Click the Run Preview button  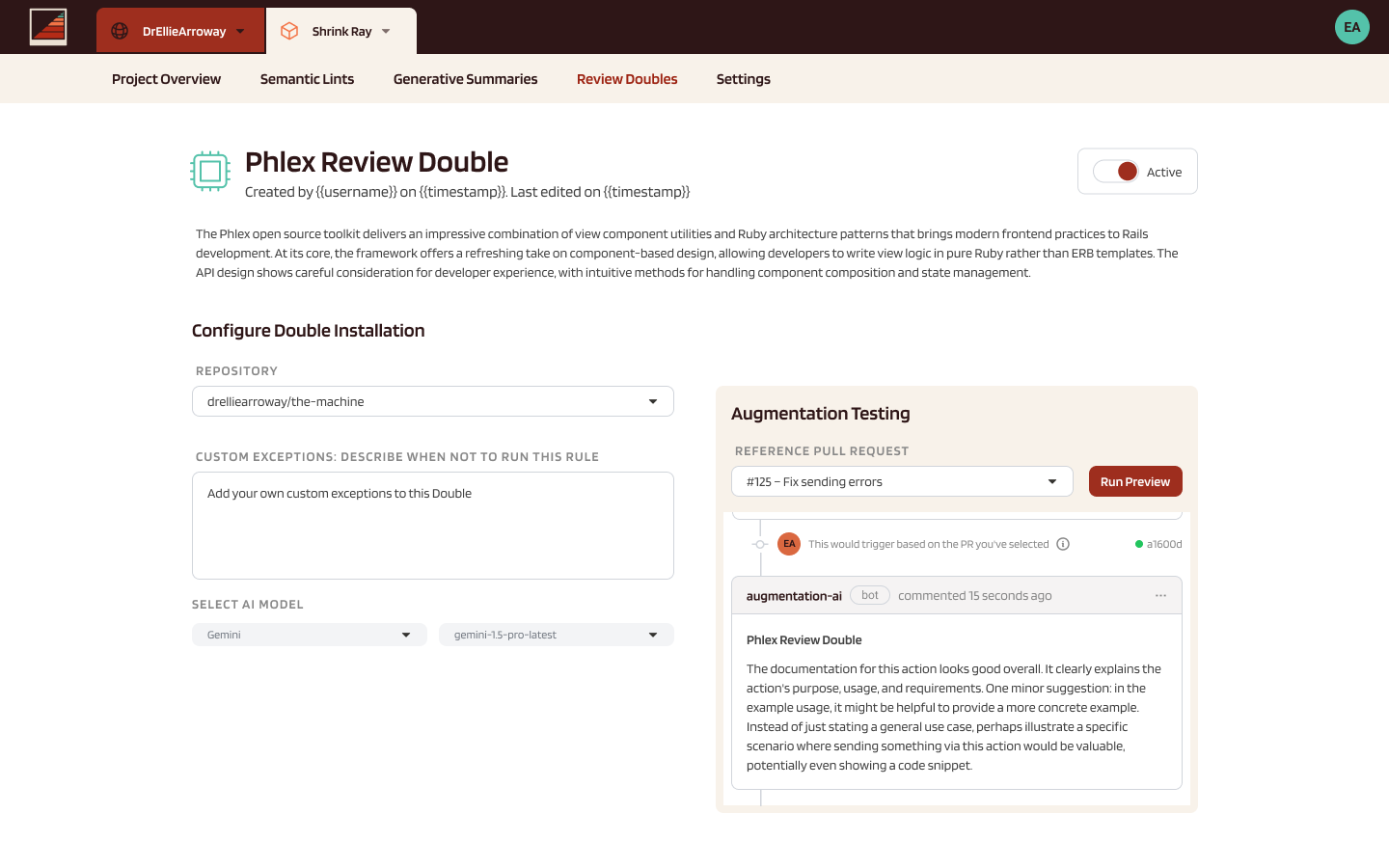(1135, 481)
